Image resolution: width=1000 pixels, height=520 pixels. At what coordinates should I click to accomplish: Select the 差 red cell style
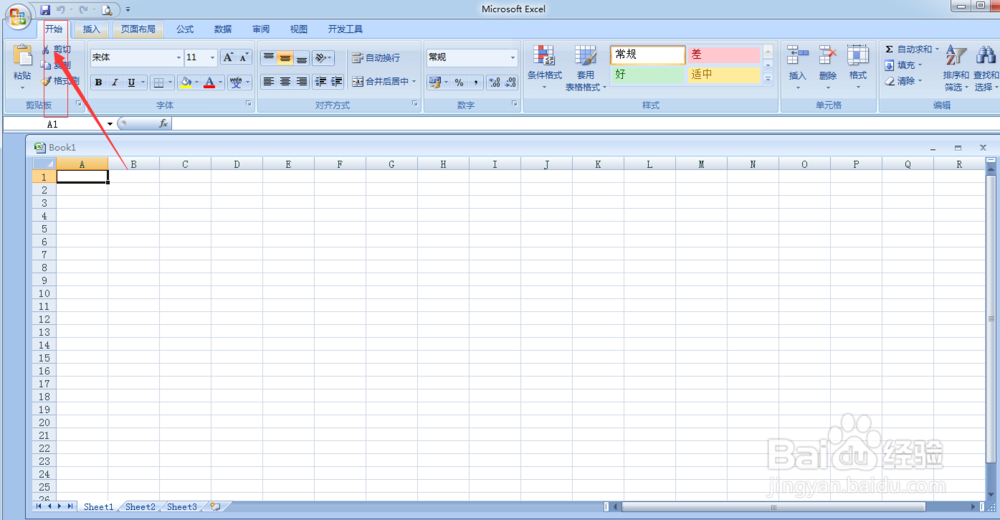click(x=723, y=55)
